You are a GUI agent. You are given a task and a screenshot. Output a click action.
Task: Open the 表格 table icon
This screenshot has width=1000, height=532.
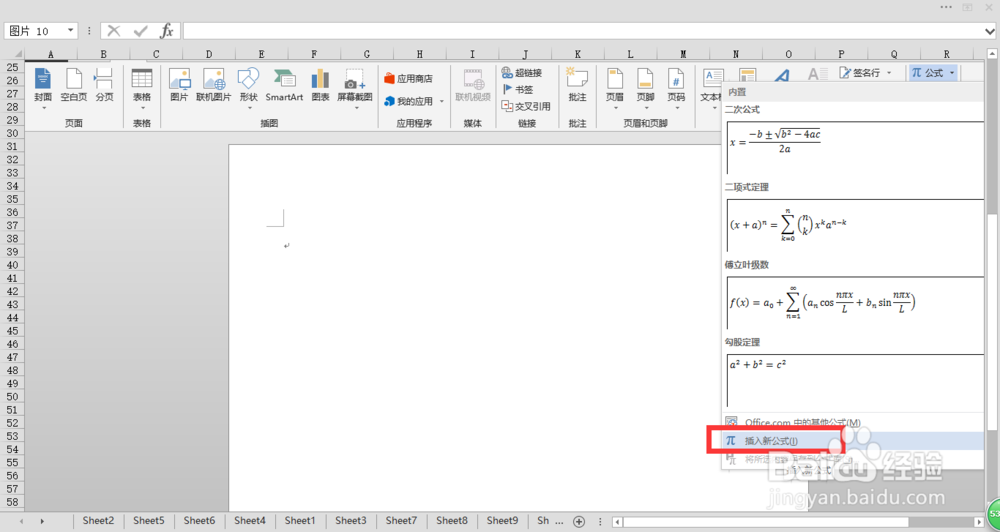click(x=142, y=78)
